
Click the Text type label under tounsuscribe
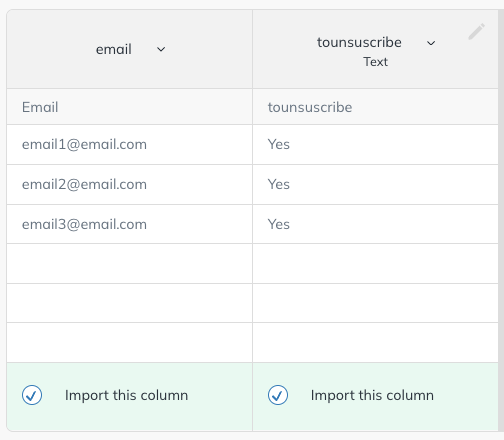[375, 62]
